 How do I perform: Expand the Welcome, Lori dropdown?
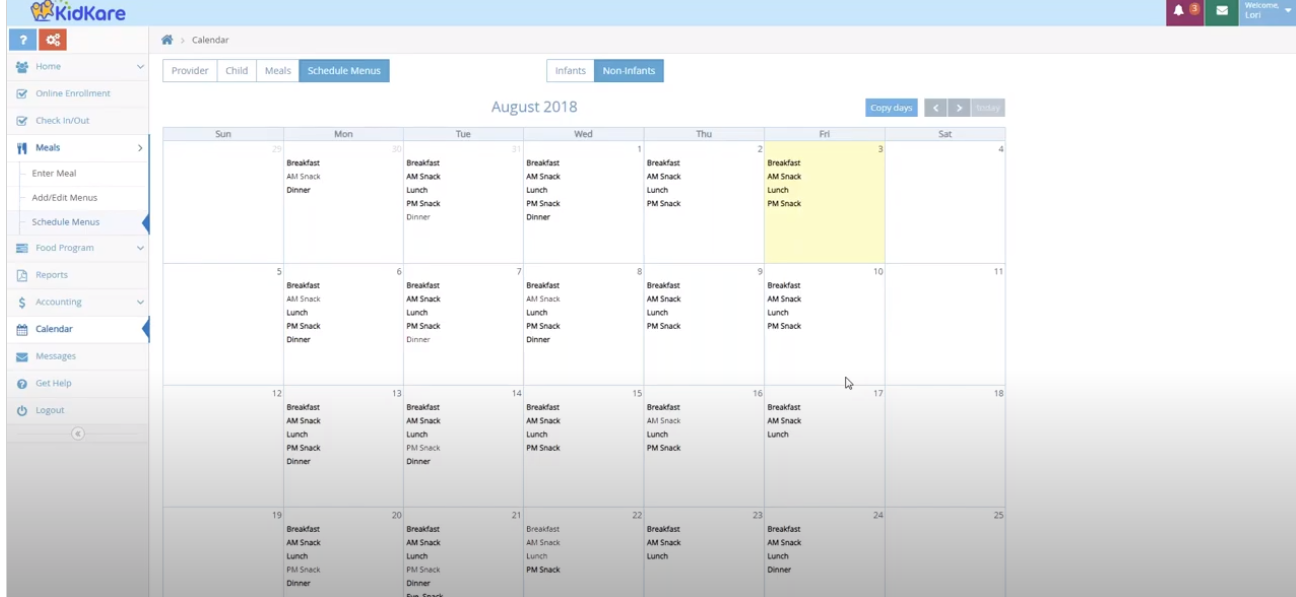click(1266, 13)
